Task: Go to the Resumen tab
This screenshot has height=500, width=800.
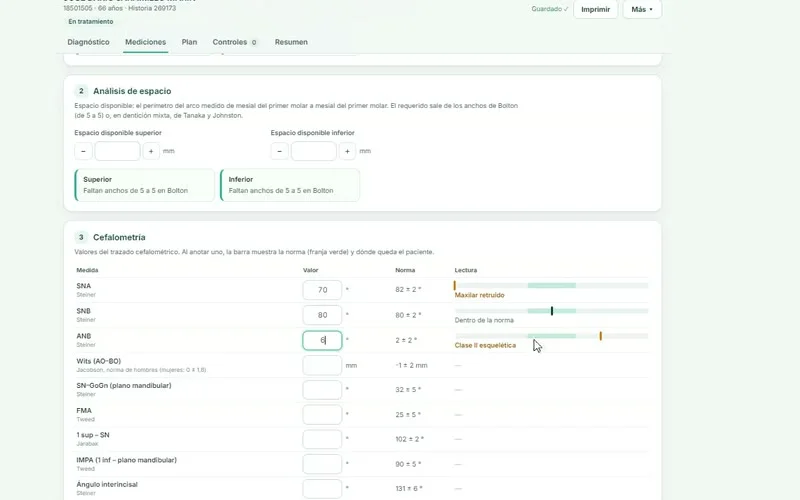Action: 291,42
